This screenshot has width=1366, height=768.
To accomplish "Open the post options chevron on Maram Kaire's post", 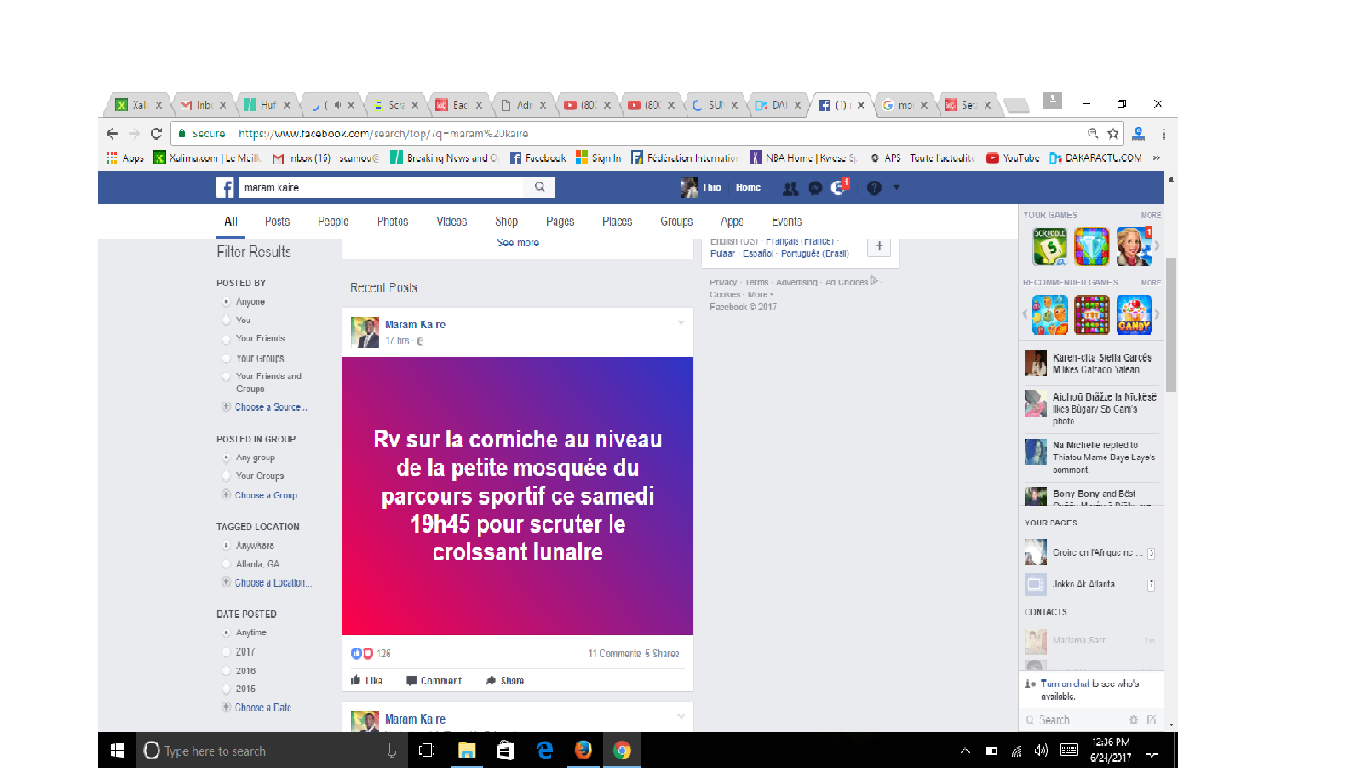I will [x=681, y=322].
